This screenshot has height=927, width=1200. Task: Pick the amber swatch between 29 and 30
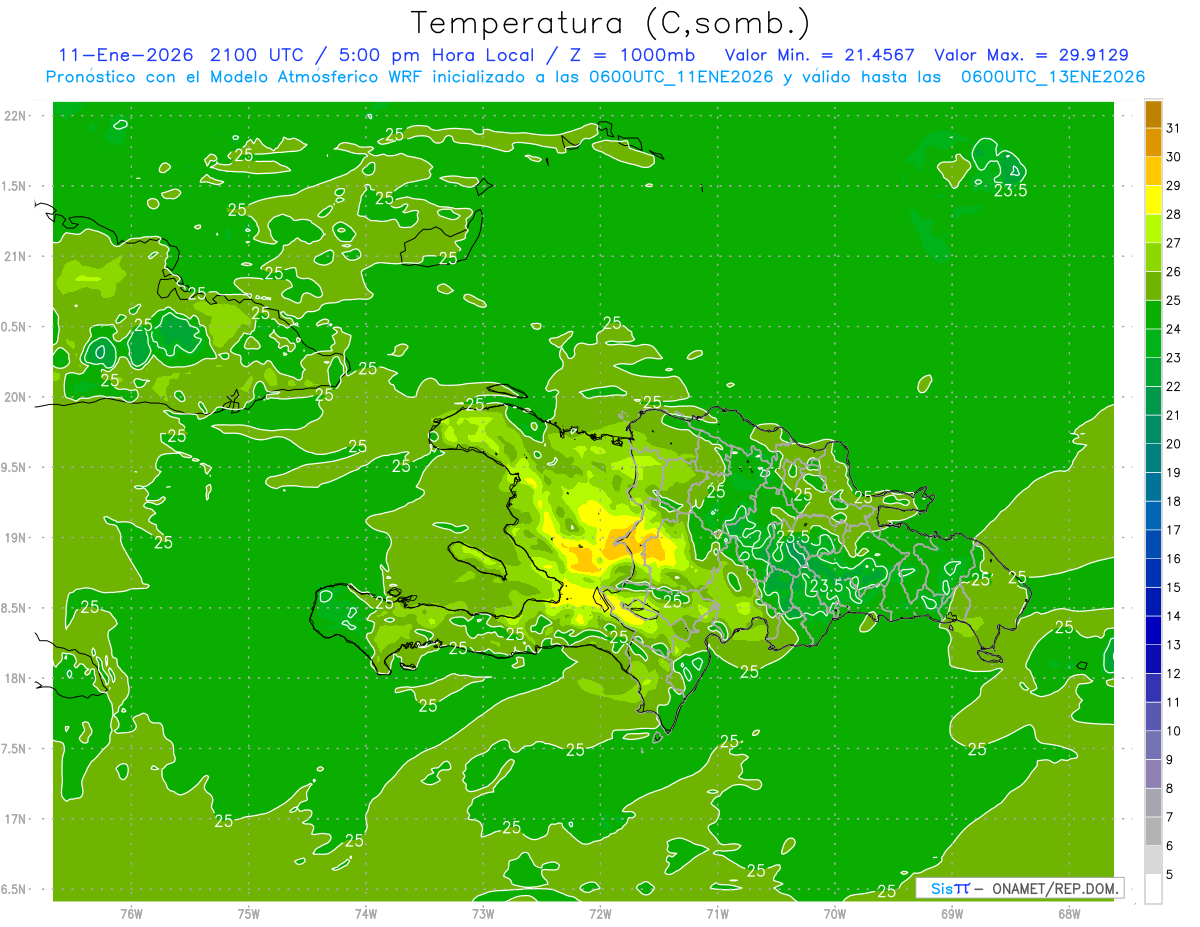1153,171
